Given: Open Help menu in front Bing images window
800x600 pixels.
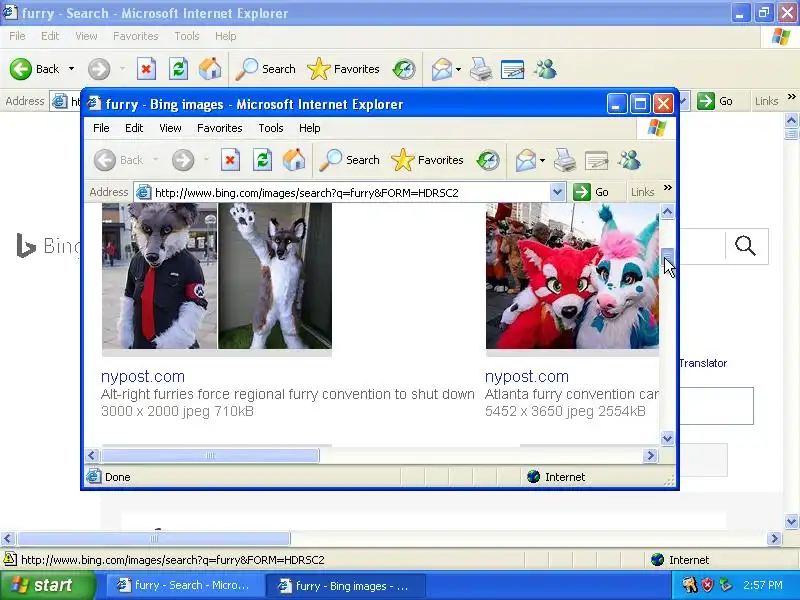Looking at the screenshot, I should [x=310, y=128].
